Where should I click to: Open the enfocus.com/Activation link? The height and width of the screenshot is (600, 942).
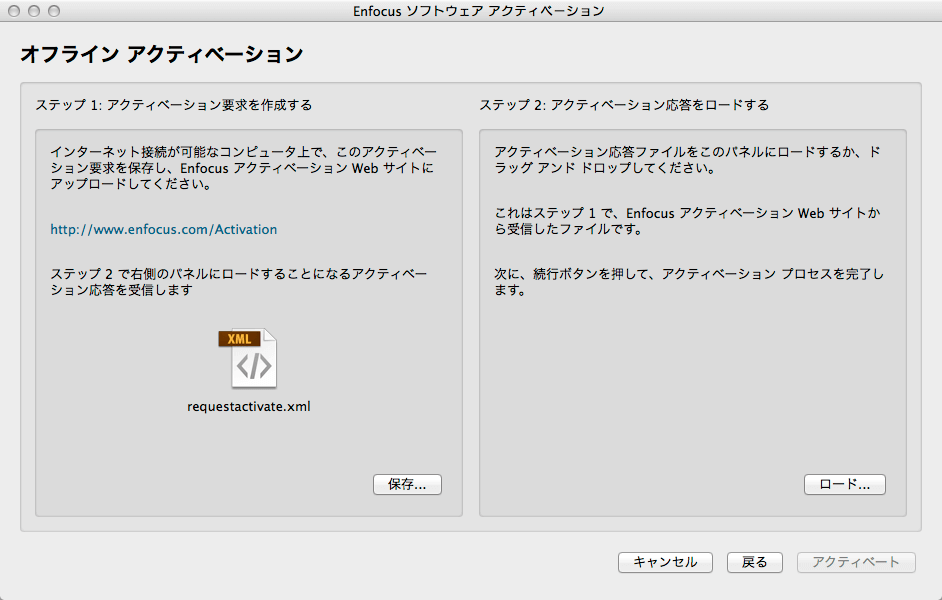[163, 229]
